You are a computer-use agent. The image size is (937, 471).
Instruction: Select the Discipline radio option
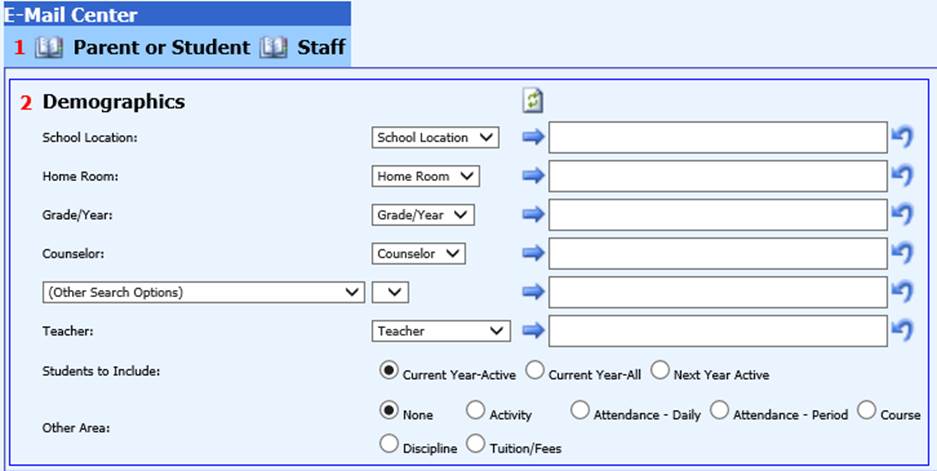[x=389, y=446]
